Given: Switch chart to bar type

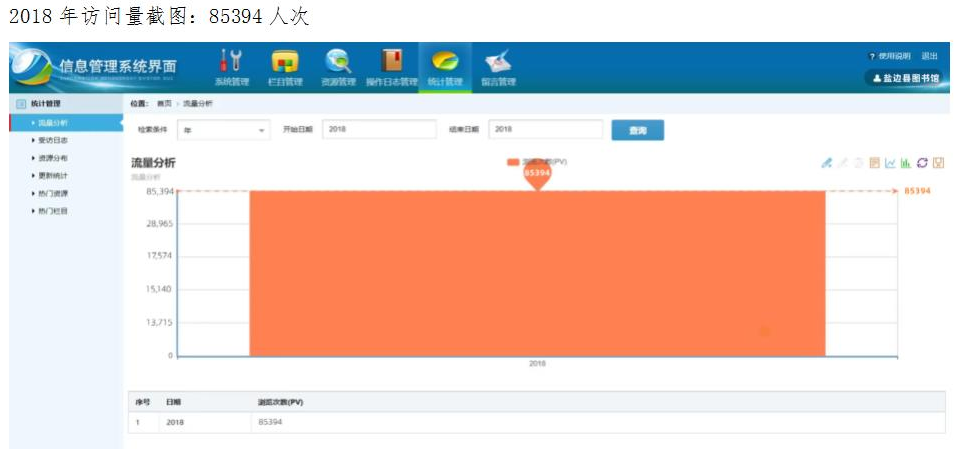Looking at the screenshot, I should (x=906, y=163).
